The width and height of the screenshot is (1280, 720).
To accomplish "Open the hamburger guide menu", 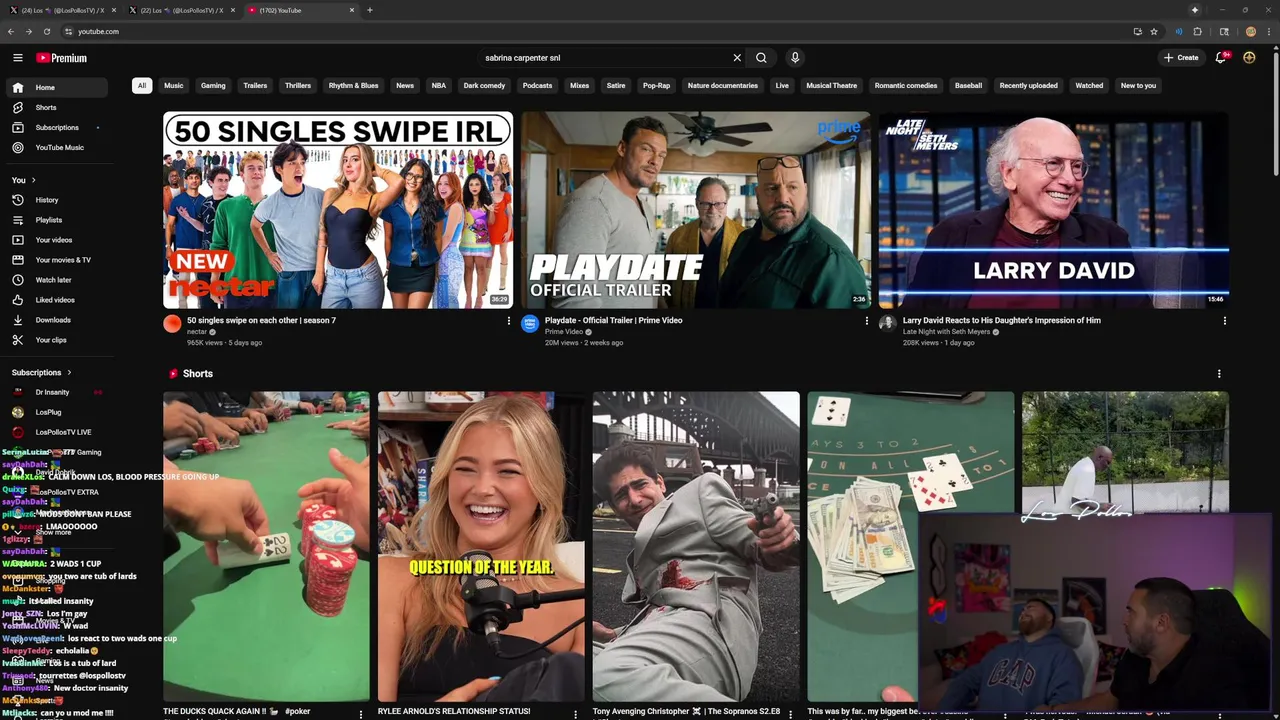I will pyautogui.click(x=18, y=58).
